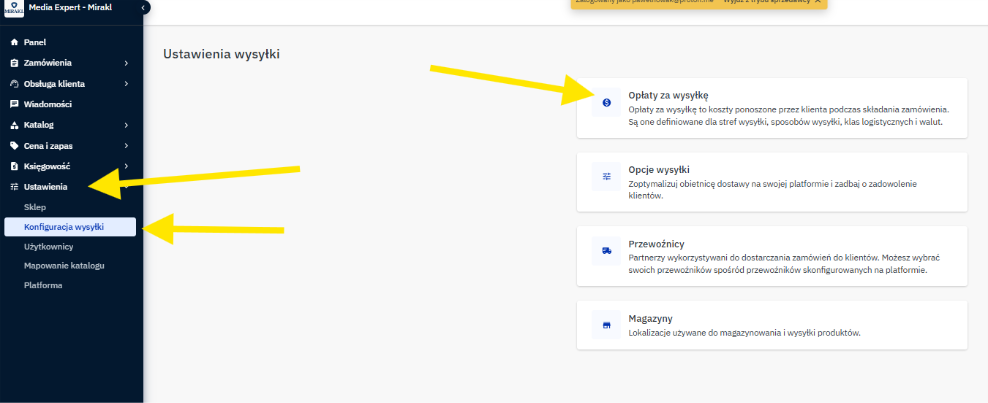
Task: Expand the Katalog submenu arrow
Action: [x=126, y=125]
